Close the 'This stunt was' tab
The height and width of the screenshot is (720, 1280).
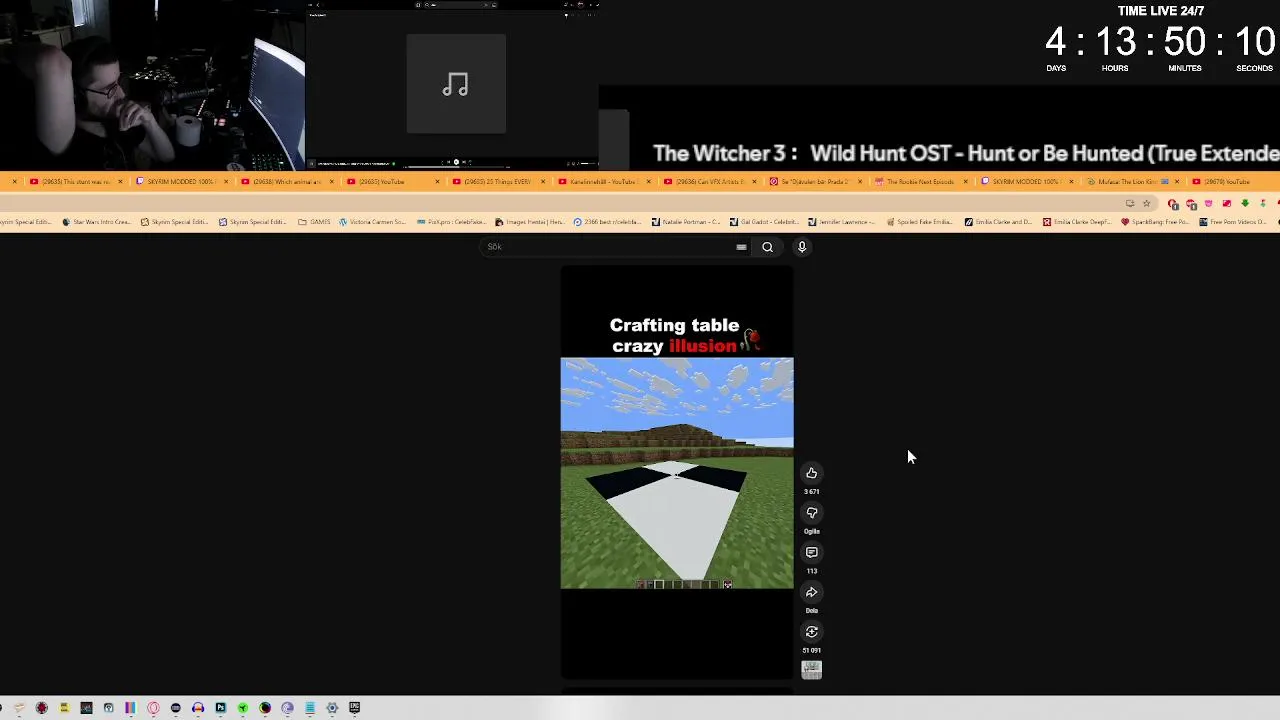120,181
